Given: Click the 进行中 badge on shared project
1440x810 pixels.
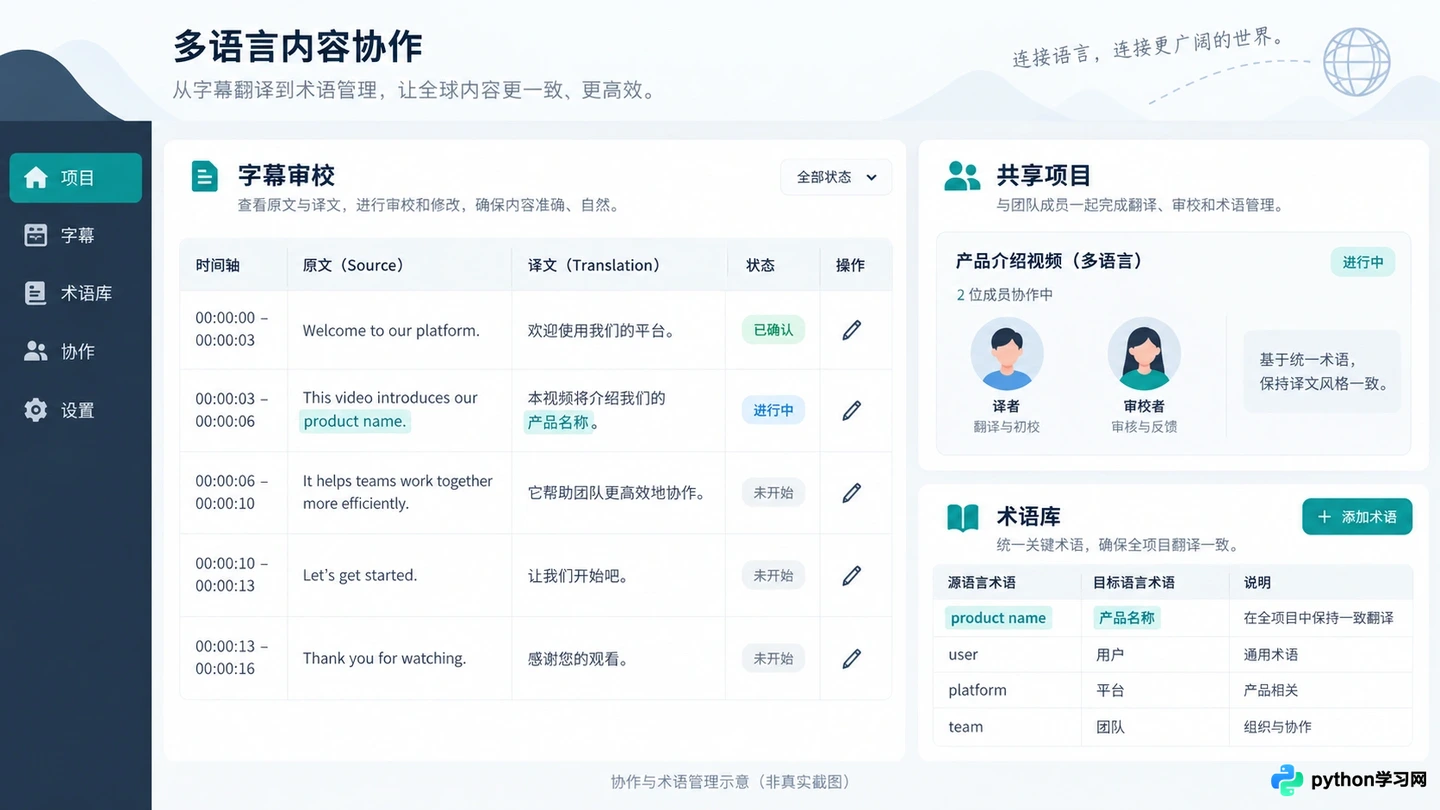Looking at the screenshot, I should click(1363, 262).
